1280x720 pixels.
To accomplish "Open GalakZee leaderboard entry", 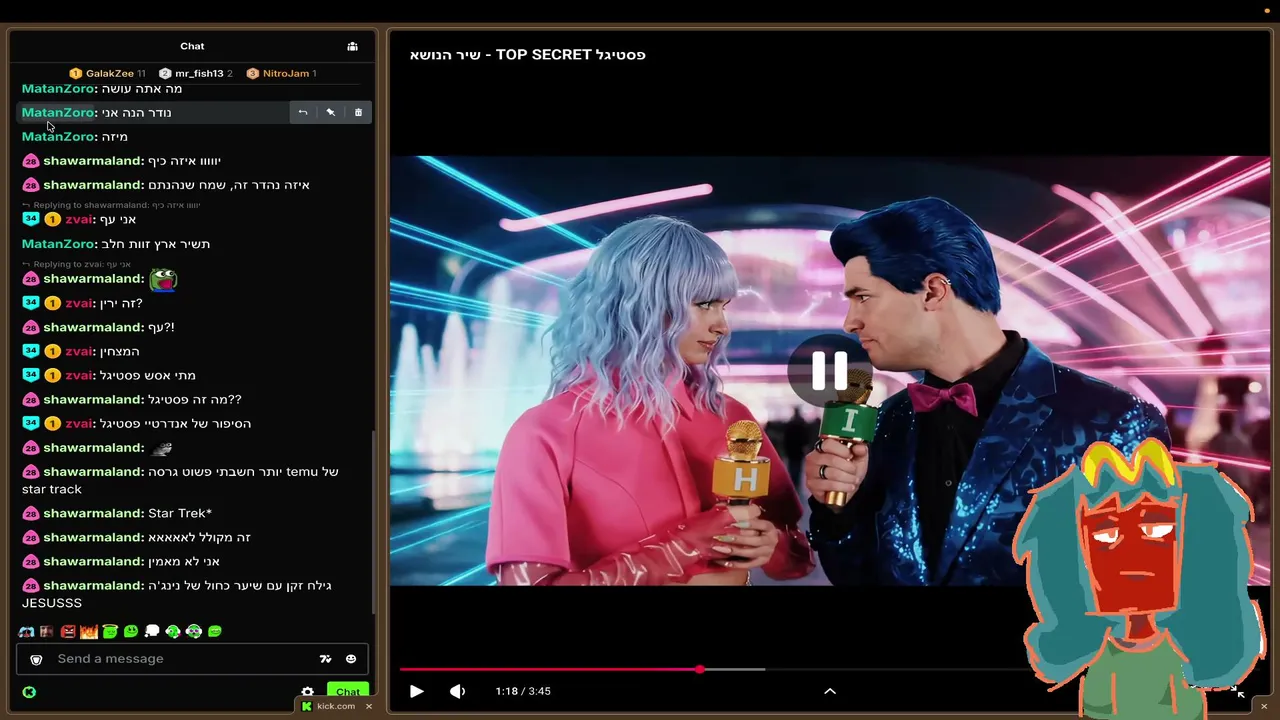I will click(x=107, y=73).
